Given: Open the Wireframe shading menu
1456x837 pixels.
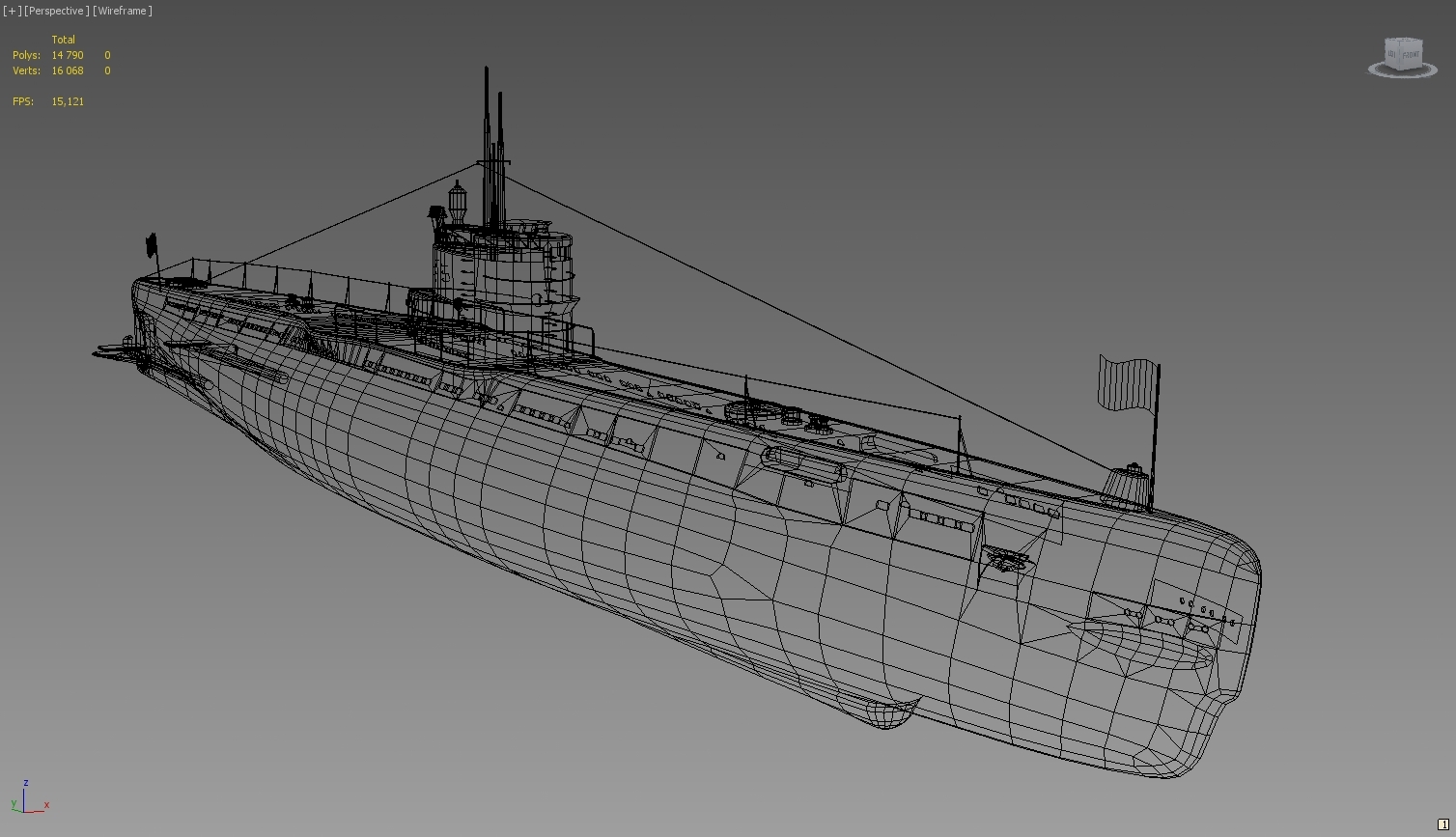Looking at the screenshot, I should coord(123,11).
